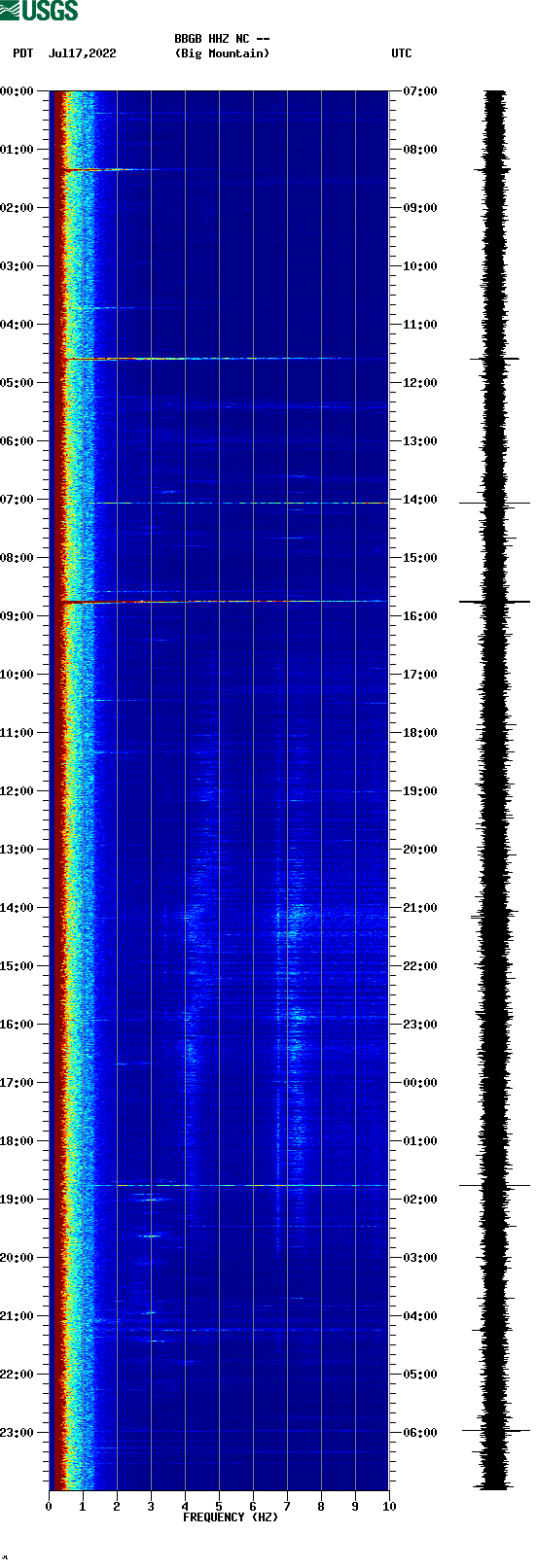Click the 00:00 UTC time label

420,1083
